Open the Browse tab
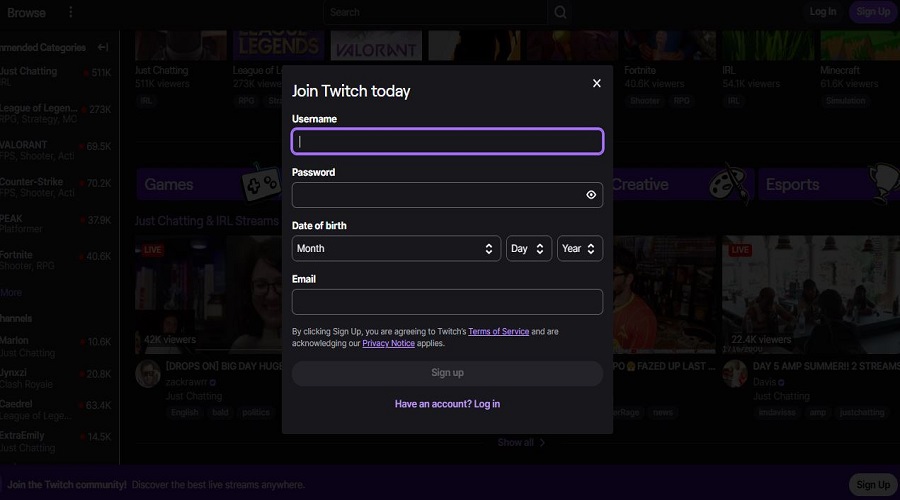The image size is (900, 500). pyautogui.click(x=26, y=13)
